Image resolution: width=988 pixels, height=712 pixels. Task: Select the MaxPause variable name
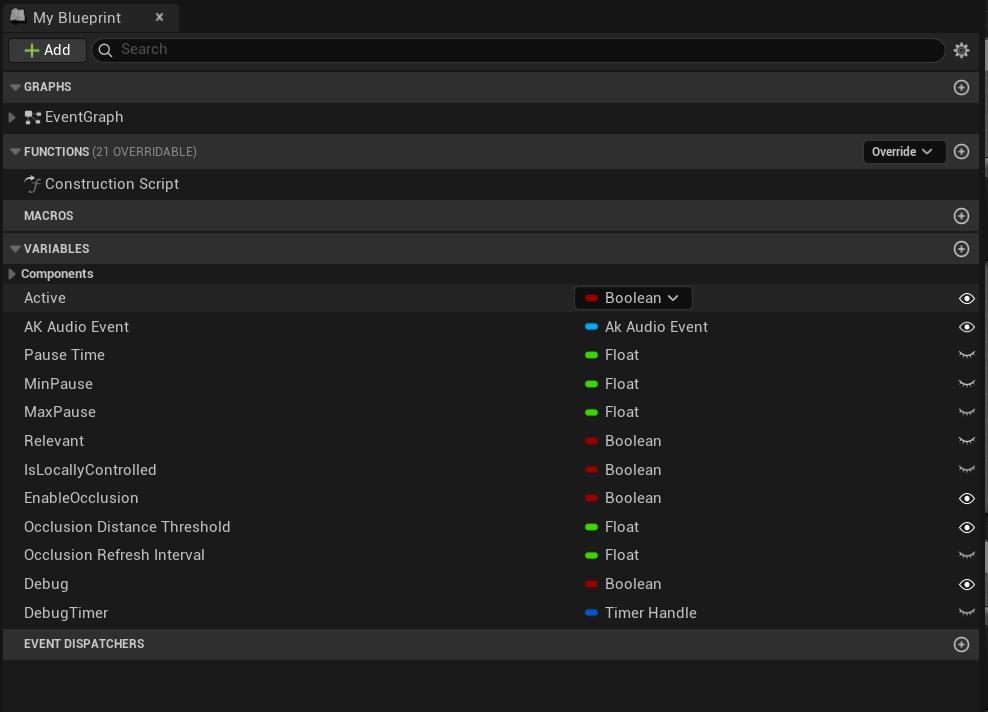point(60,412)
